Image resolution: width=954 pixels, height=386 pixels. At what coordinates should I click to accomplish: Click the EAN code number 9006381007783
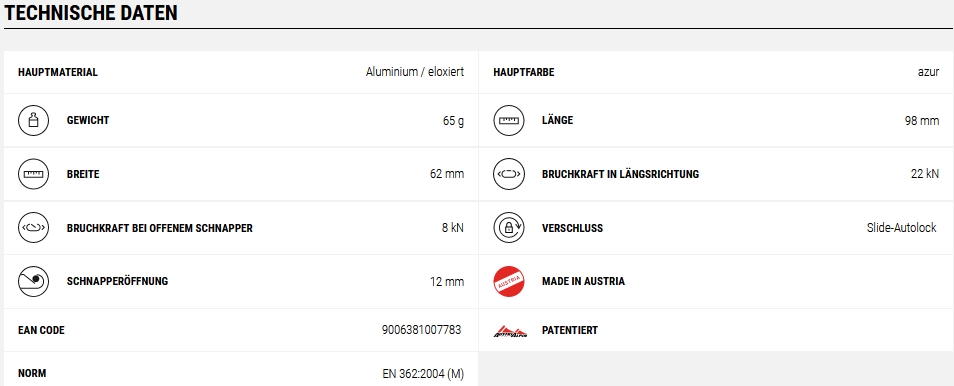tap(422, 330)
